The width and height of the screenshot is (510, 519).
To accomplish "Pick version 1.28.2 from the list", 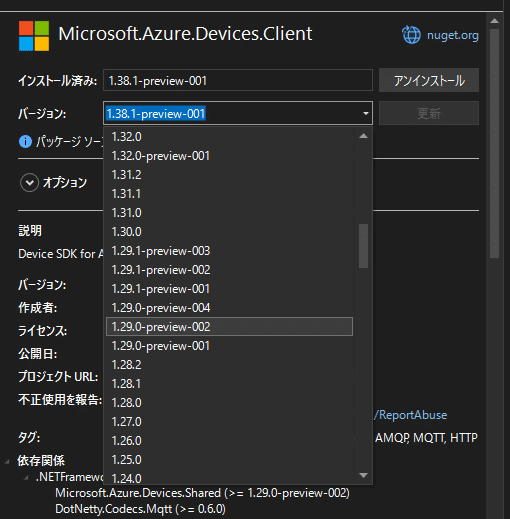I will click(229, 365).
